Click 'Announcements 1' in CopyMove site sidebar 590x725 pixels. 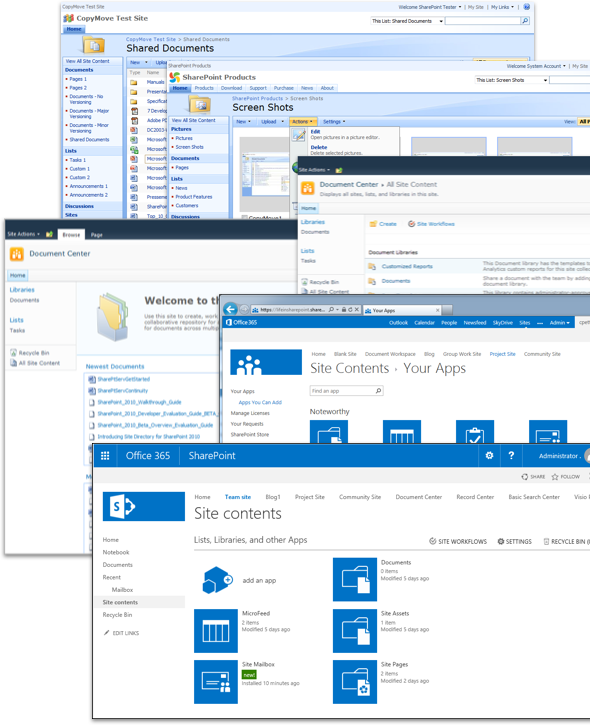click(x=88, y=186)
